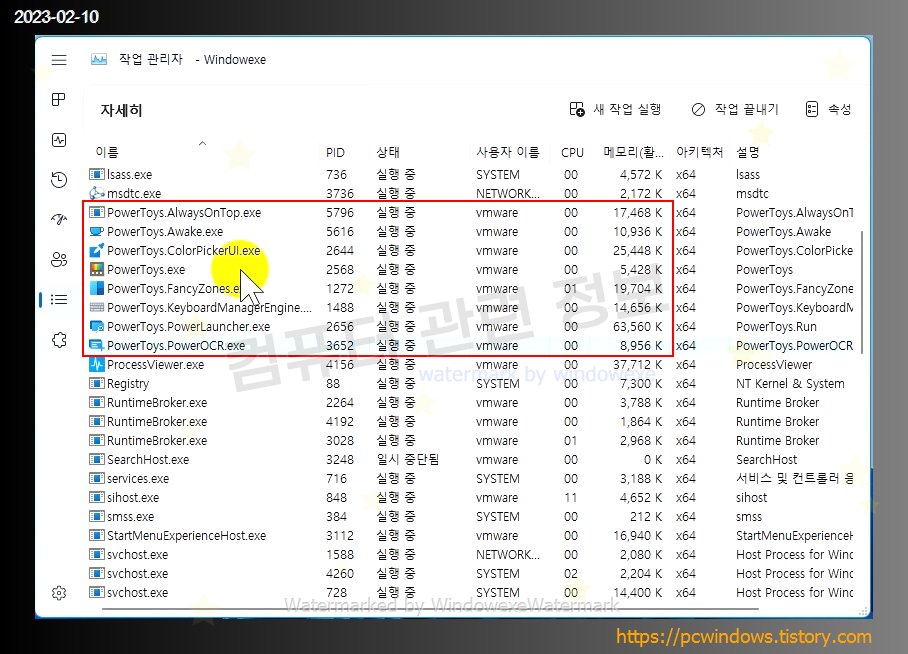Select RuntimeBroker.exe with PID 3028
Screen dimensions: 908x654
[x=157, y=441]
